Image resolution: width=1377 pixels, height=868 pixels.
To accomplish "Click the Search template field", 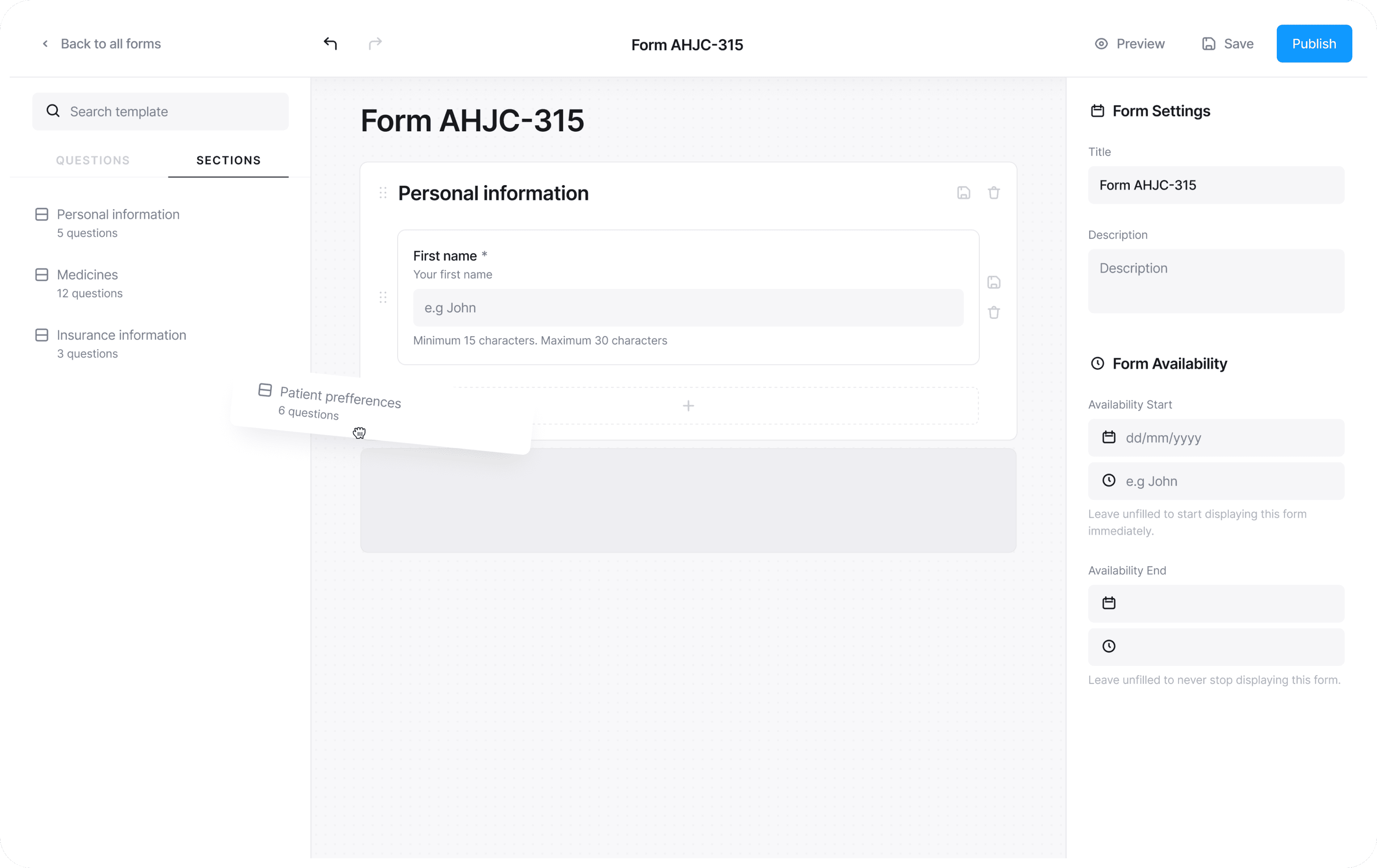I will tap(161, 112).
